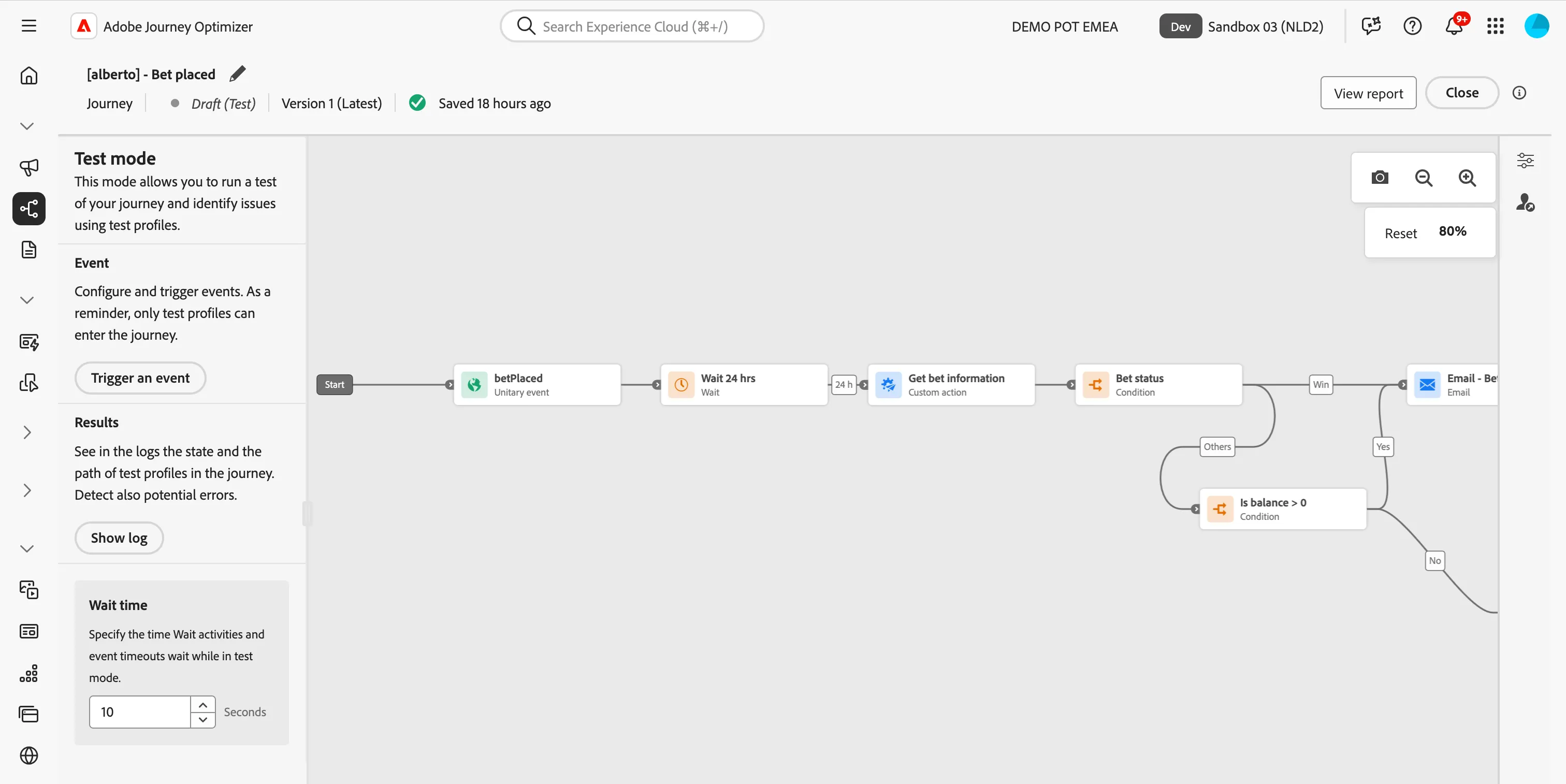Open the Sandbox 03 (NLD2) selector
1566x784 pixels.
pos(1241,26)
